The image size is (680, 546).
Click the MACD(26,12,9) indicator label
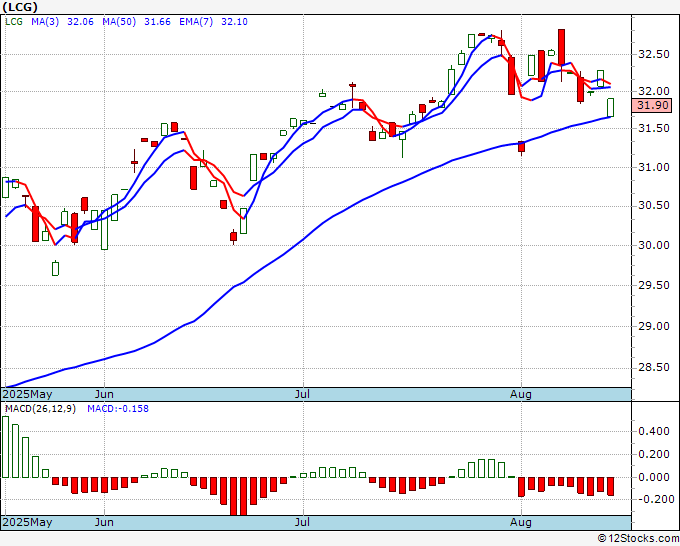click(x=40, y=409)
